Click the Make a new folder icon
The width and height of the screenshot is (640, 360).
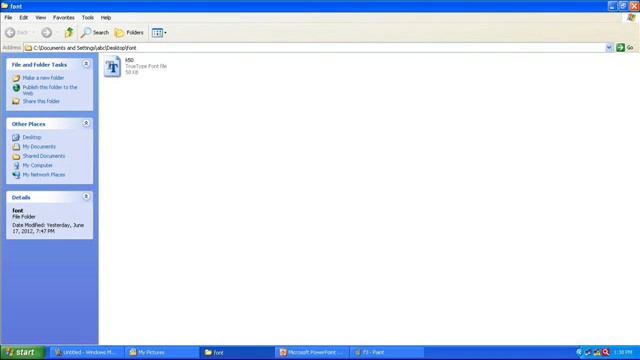coord(16,78)
